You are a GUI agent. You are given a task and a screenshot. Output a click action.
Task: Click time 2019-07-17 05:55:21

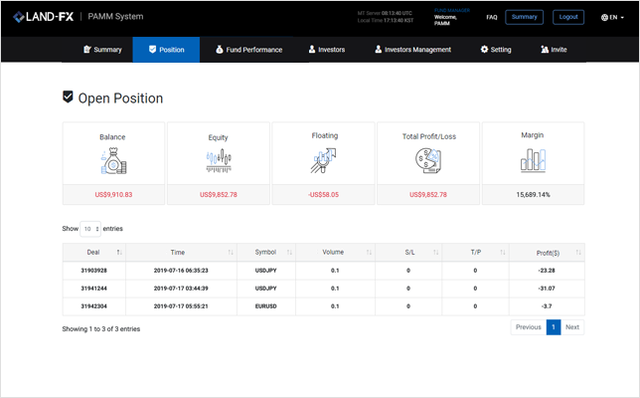[181, 307]
